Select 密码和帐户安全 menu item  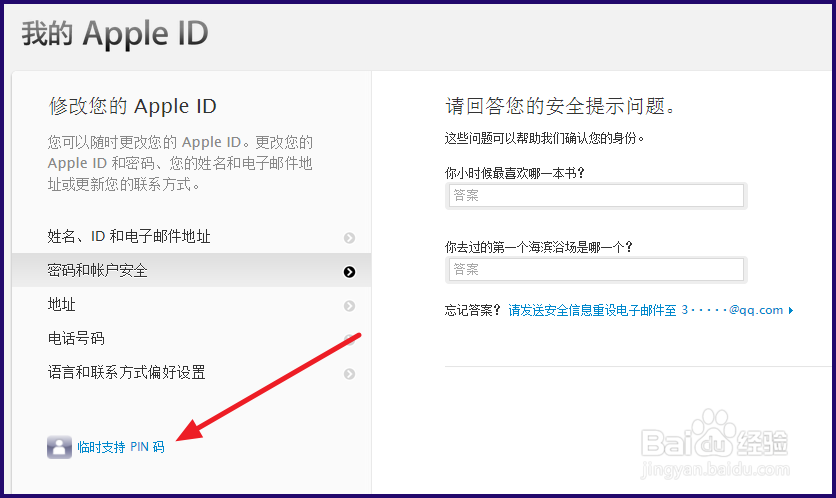coord(191,270)
